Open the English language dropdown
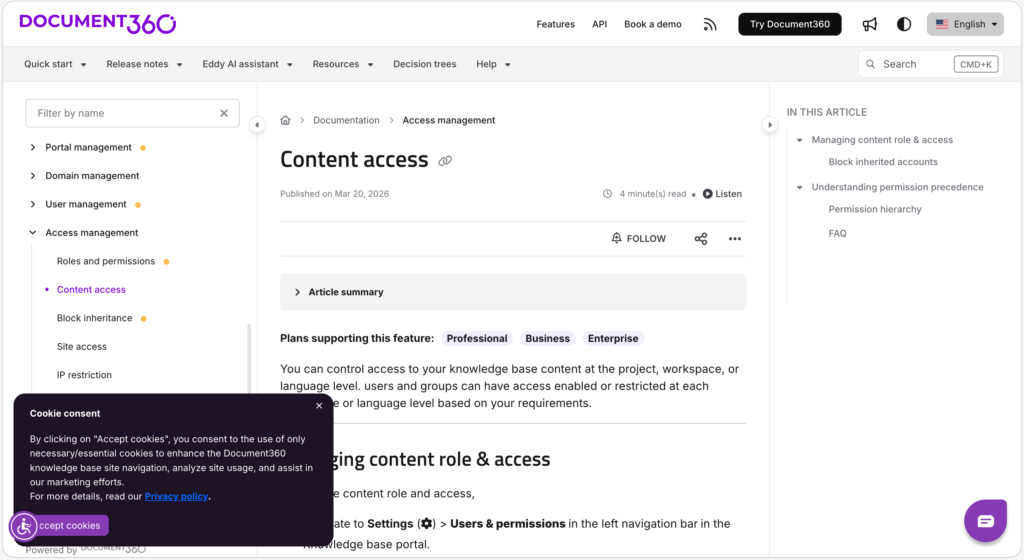The width and height of the screenshot is (1024, 560). [x=964, y=24]
